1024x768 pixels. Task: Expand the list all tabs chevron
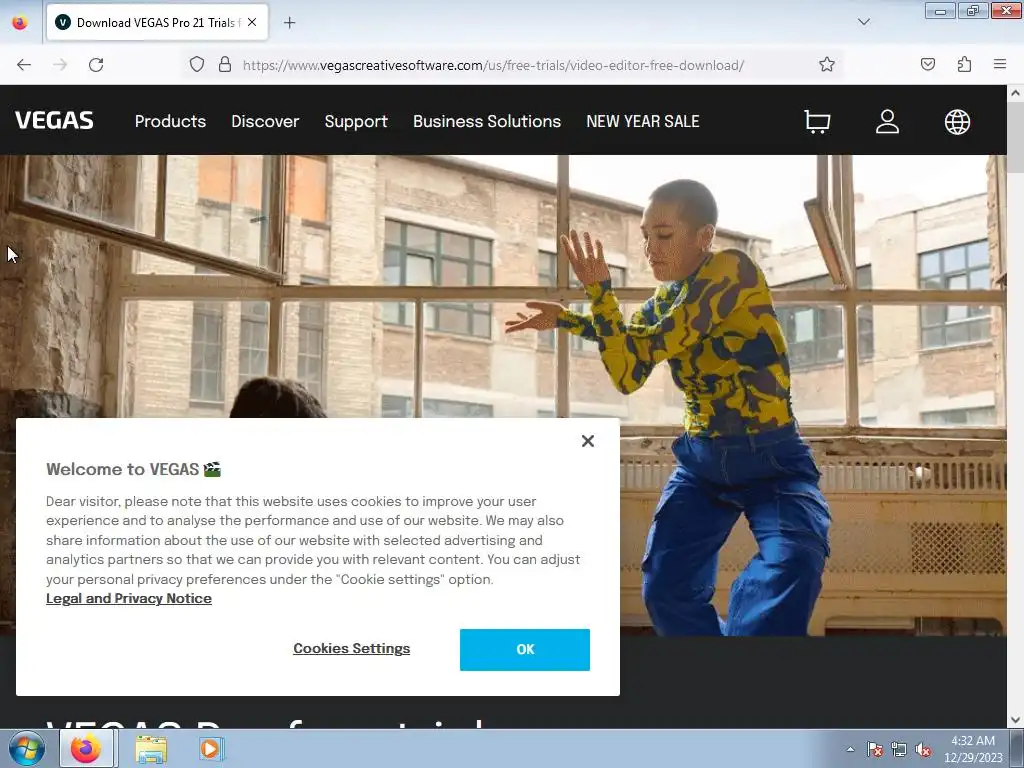[x=863, y=22]
